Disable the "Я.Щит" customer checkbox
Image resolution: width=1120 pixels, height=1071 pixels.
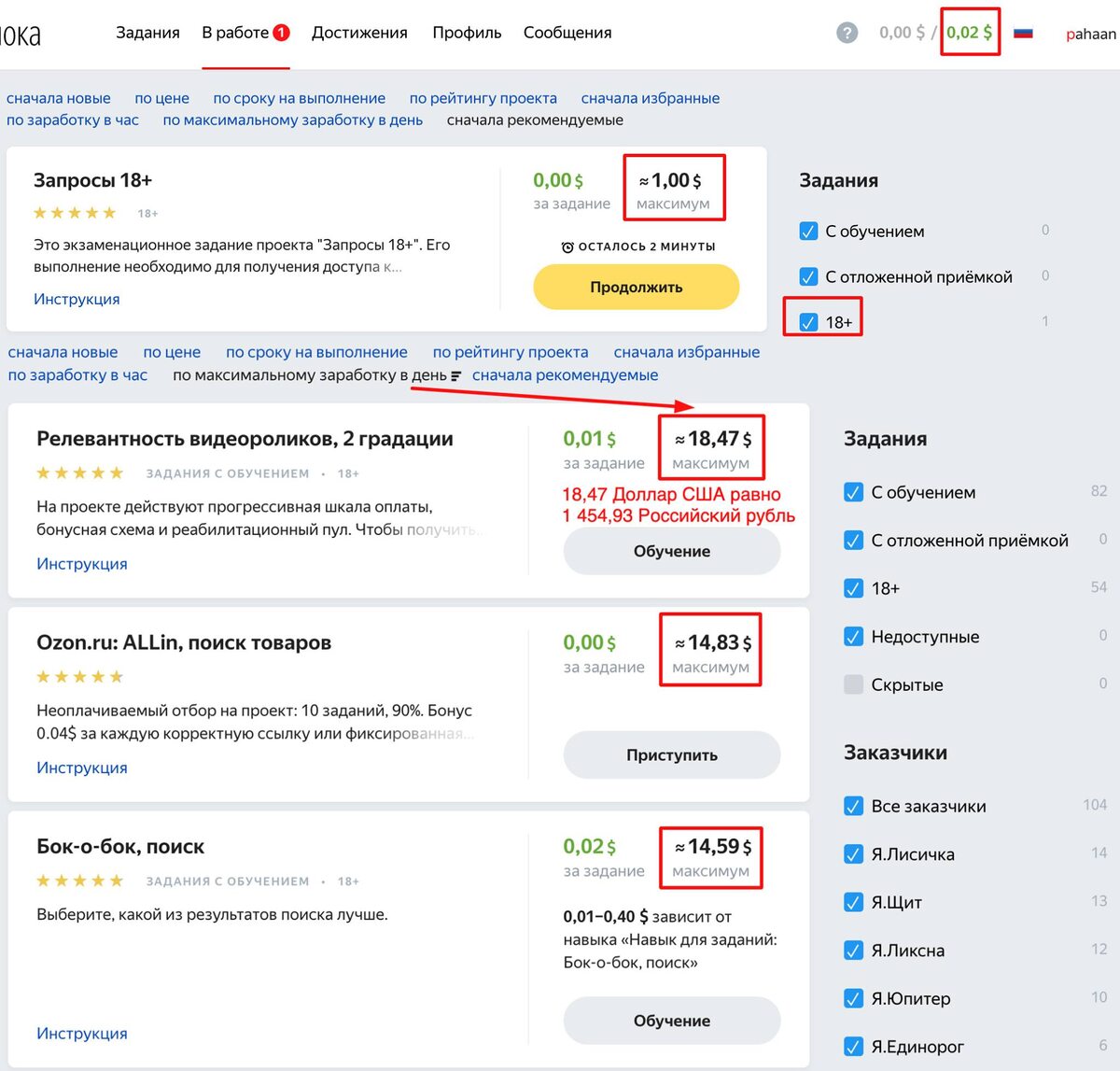[853, 902]
